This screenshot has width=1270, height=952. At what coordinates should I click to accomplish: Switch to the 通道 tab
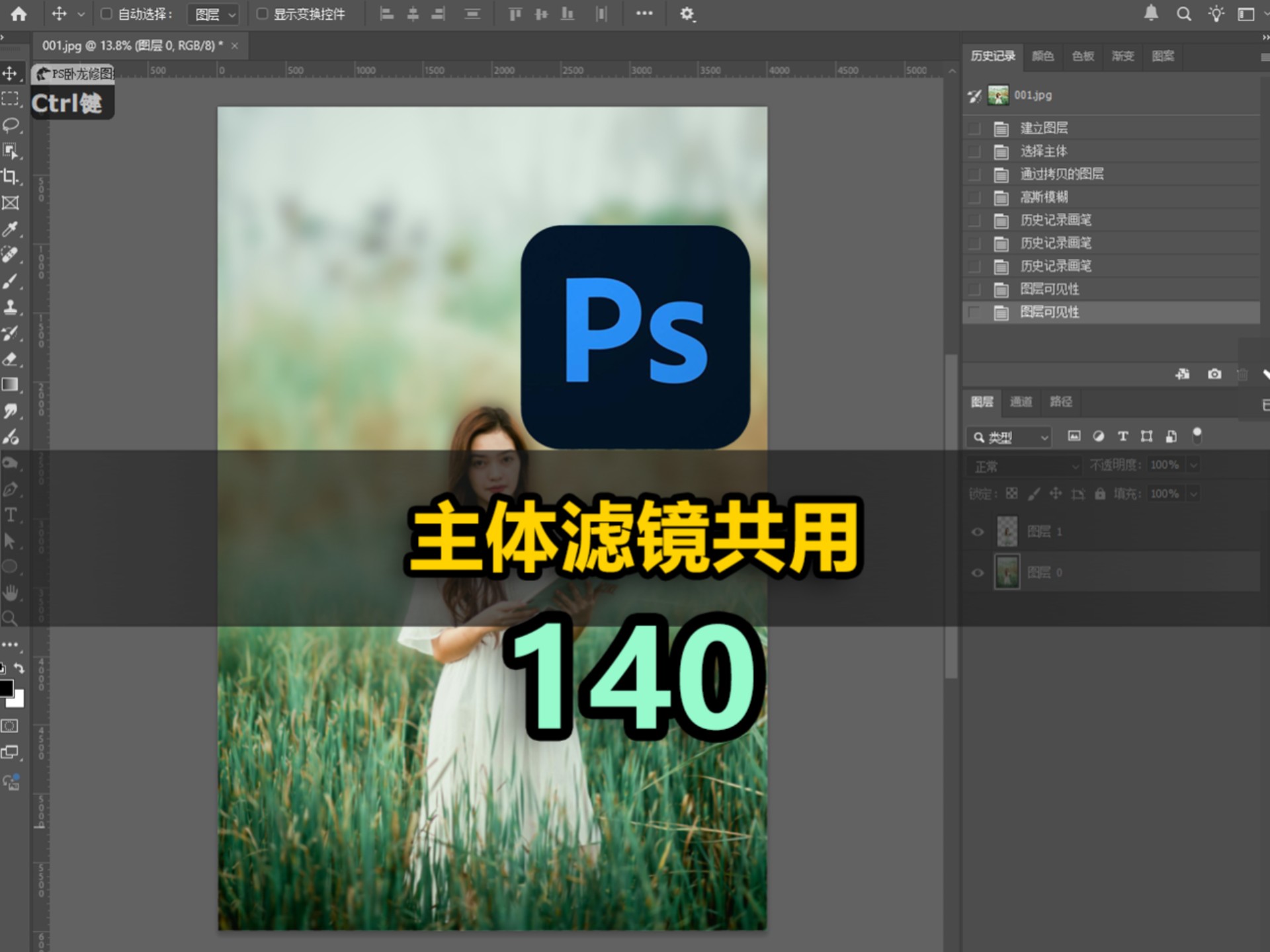(x=1021, y=402)
